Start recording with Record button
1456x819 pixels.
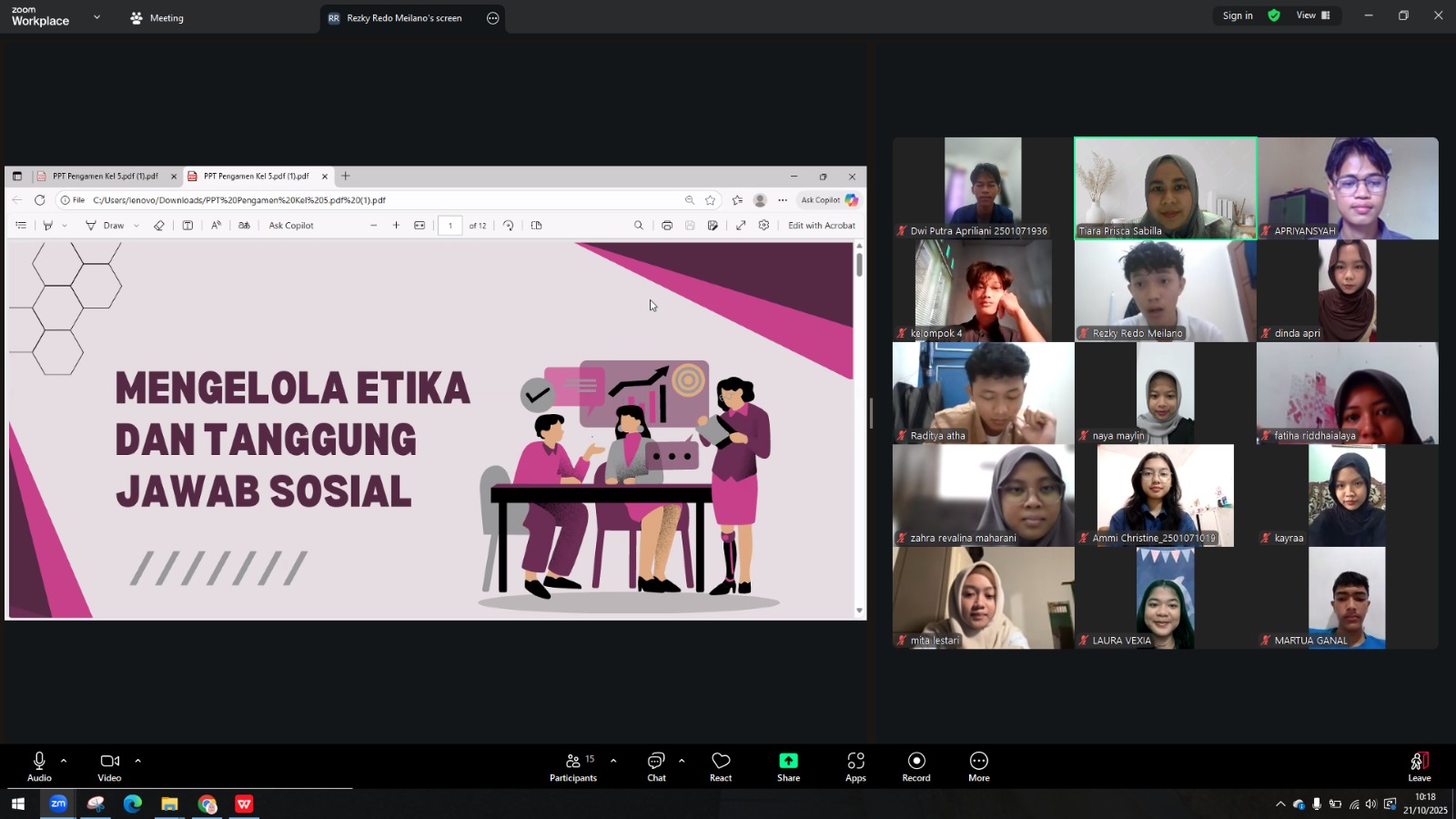(x=916, y=766)
